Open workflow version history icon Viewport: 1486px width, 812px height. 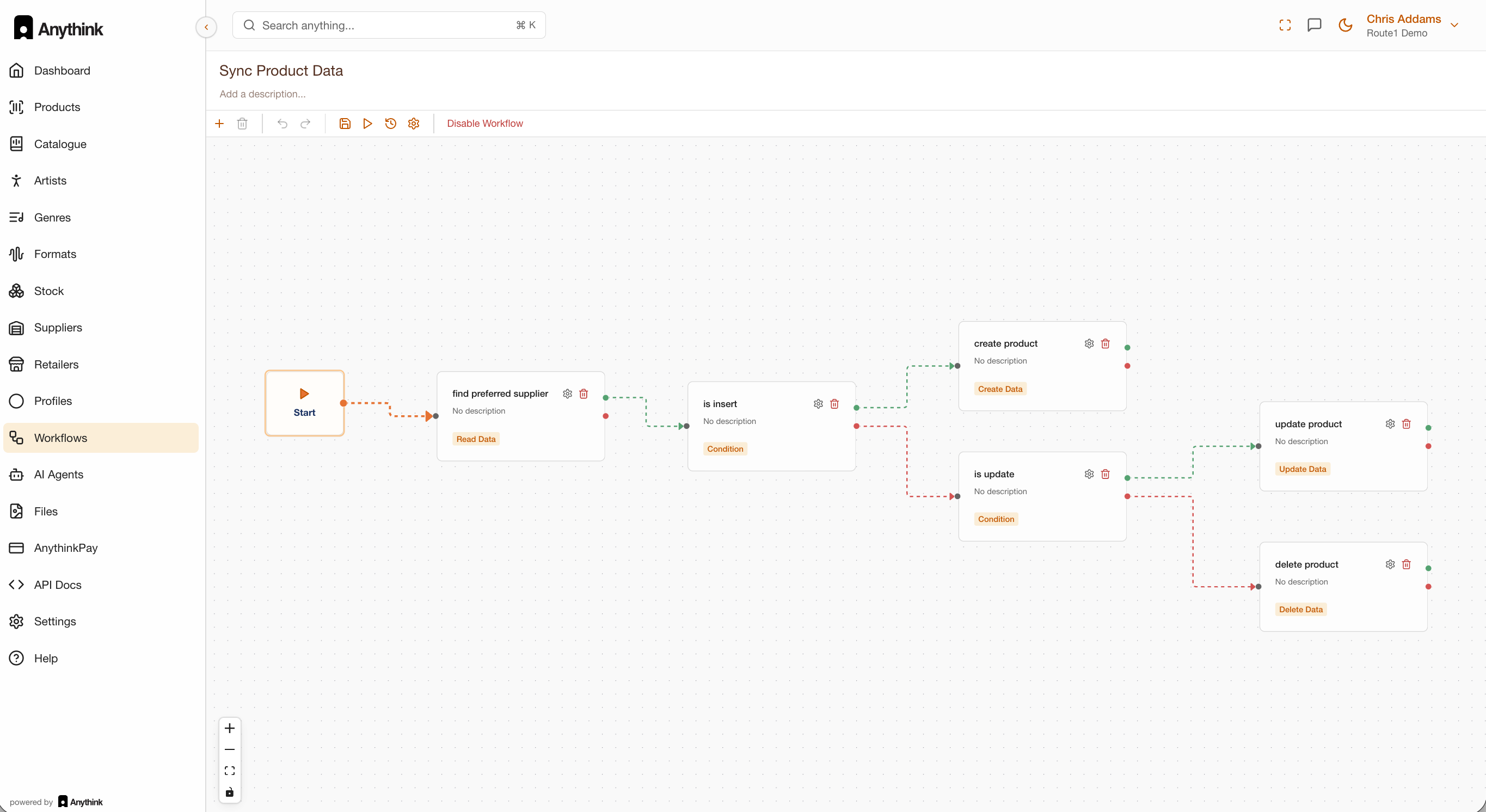(390, 123)
